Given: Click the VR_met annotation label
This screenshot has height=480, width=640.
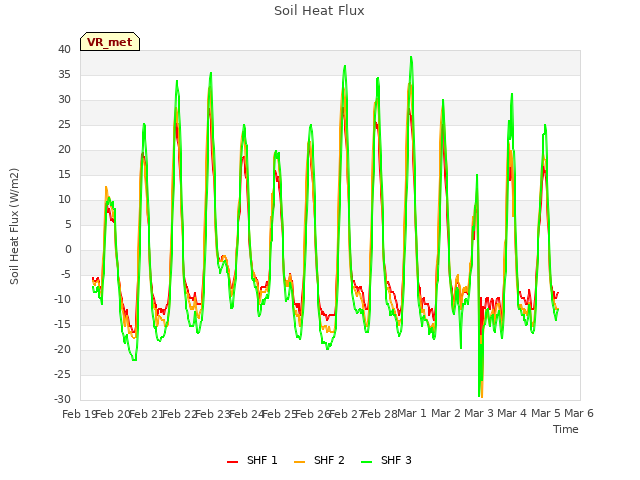Looking at the screenshot, I should coord(110,42).
